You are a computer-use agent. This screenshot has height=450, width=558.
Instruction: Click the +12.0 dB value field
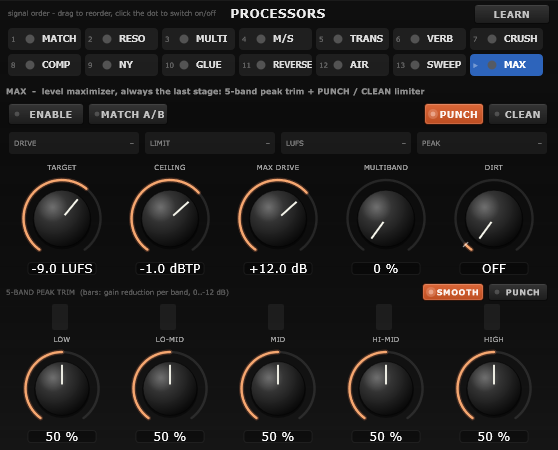pos(278,269)
